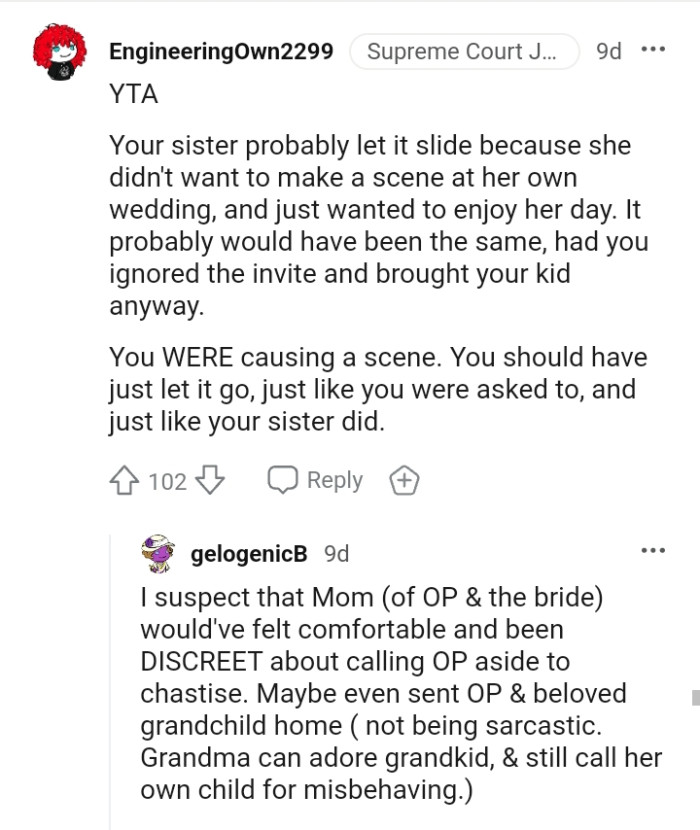700x830 pixels.
Task: Collapse gelogenicB's comment thread line
Action: click(112, 700)
